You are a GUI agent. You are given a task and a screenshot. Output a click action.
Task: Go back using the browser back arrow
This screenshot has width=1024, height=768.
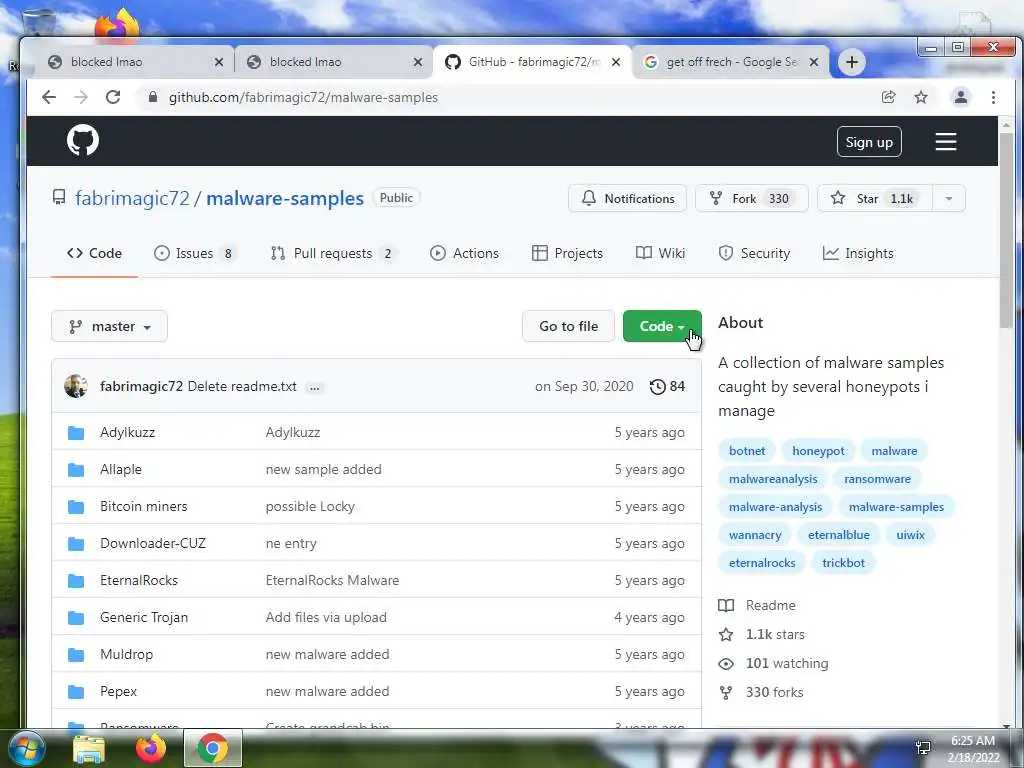pyautogui.click(x=49, y=97)
